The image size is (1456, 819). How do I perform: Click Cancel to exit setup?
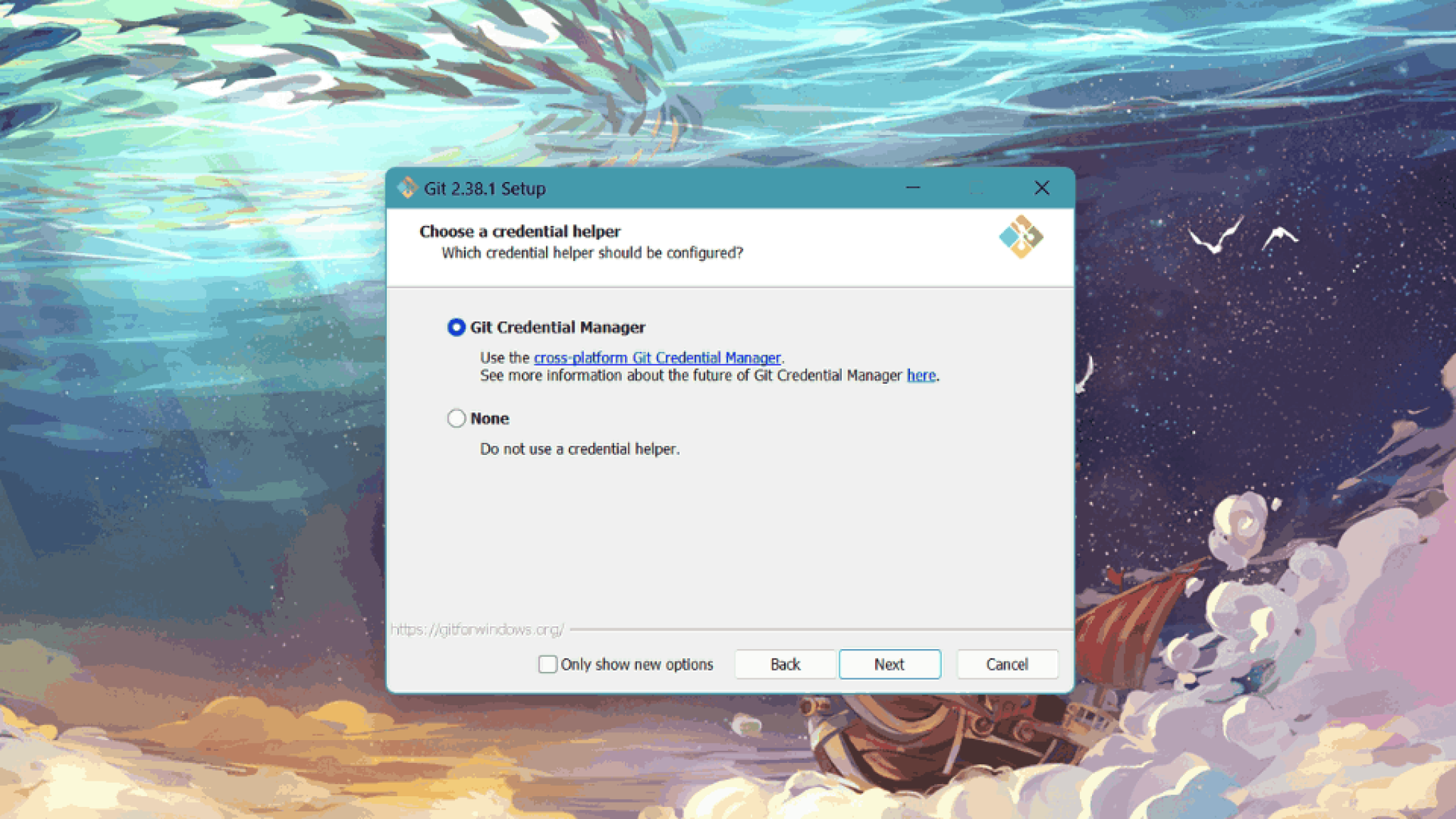[x=1006, y=663]
